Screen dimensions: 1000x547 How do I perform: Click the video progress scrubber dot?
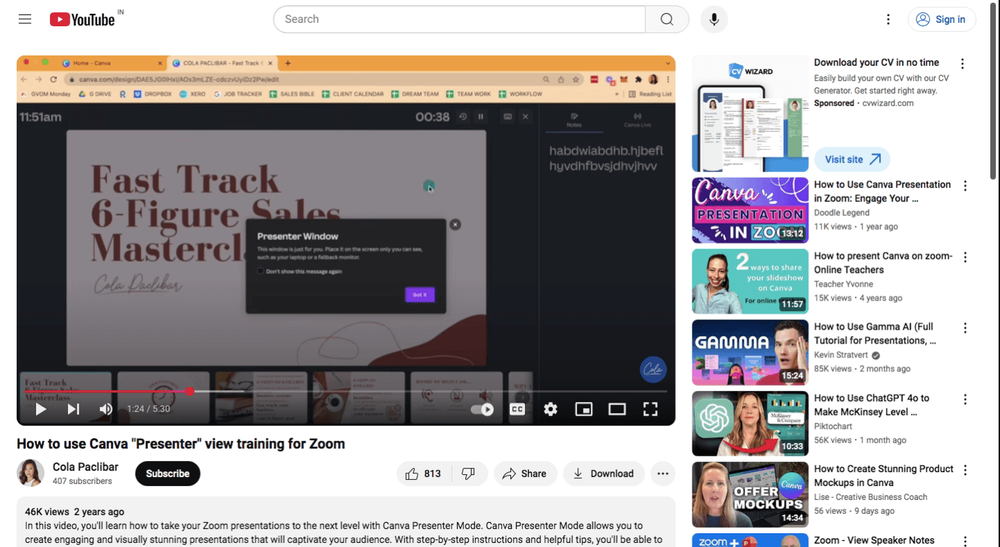[189, 391]
